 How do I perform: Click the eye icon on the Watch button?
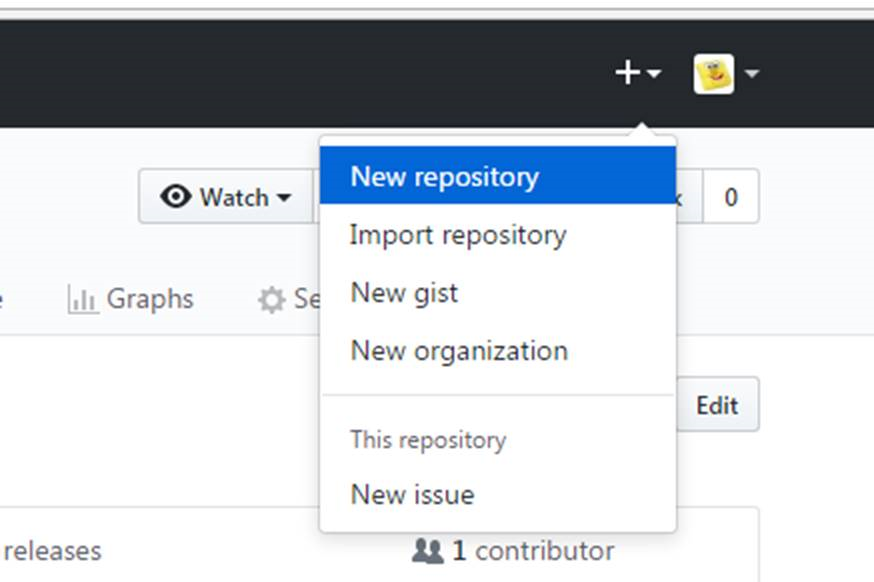[176, 197]
